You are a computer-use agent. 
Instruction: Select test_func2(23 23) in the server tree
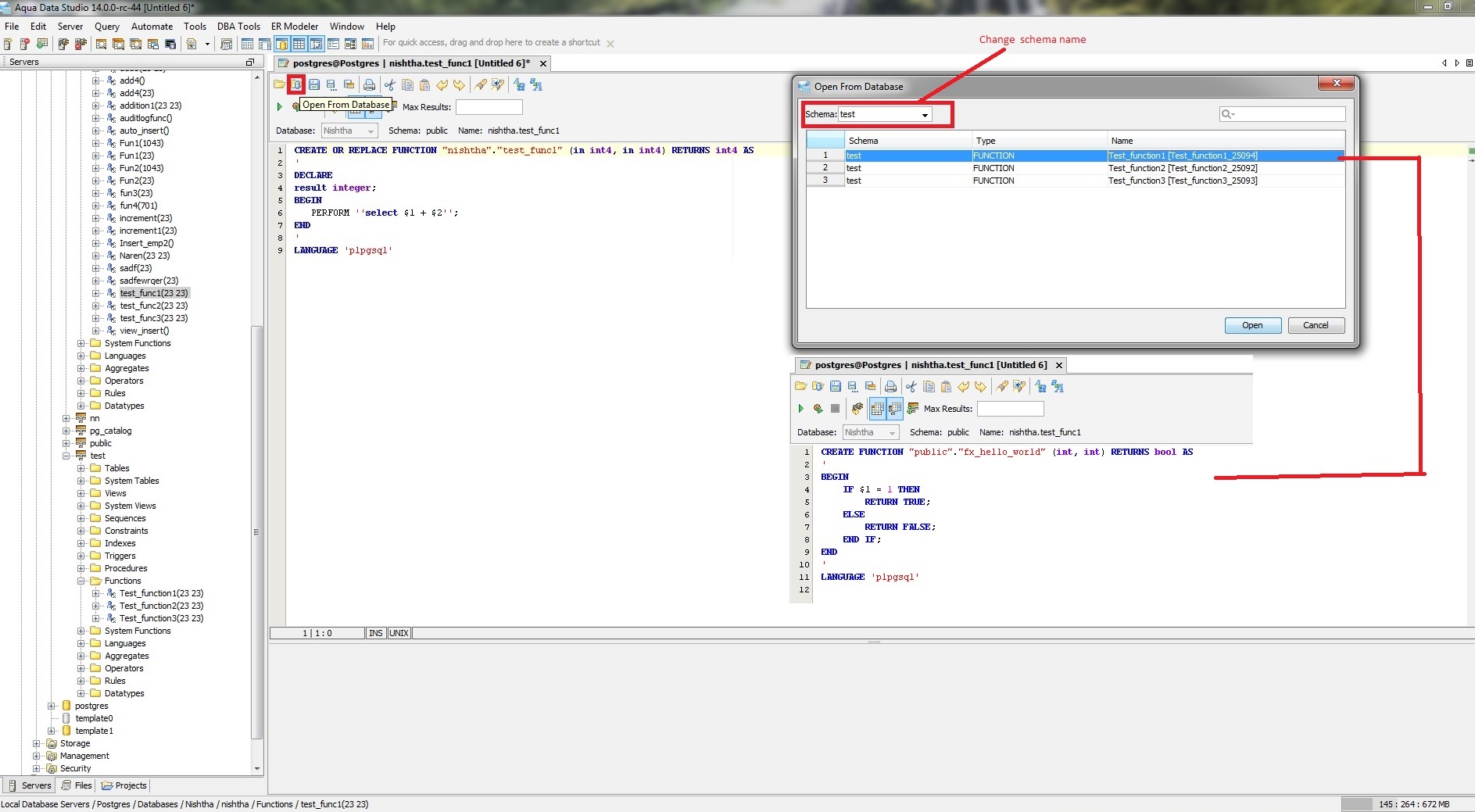click(153, 306)
